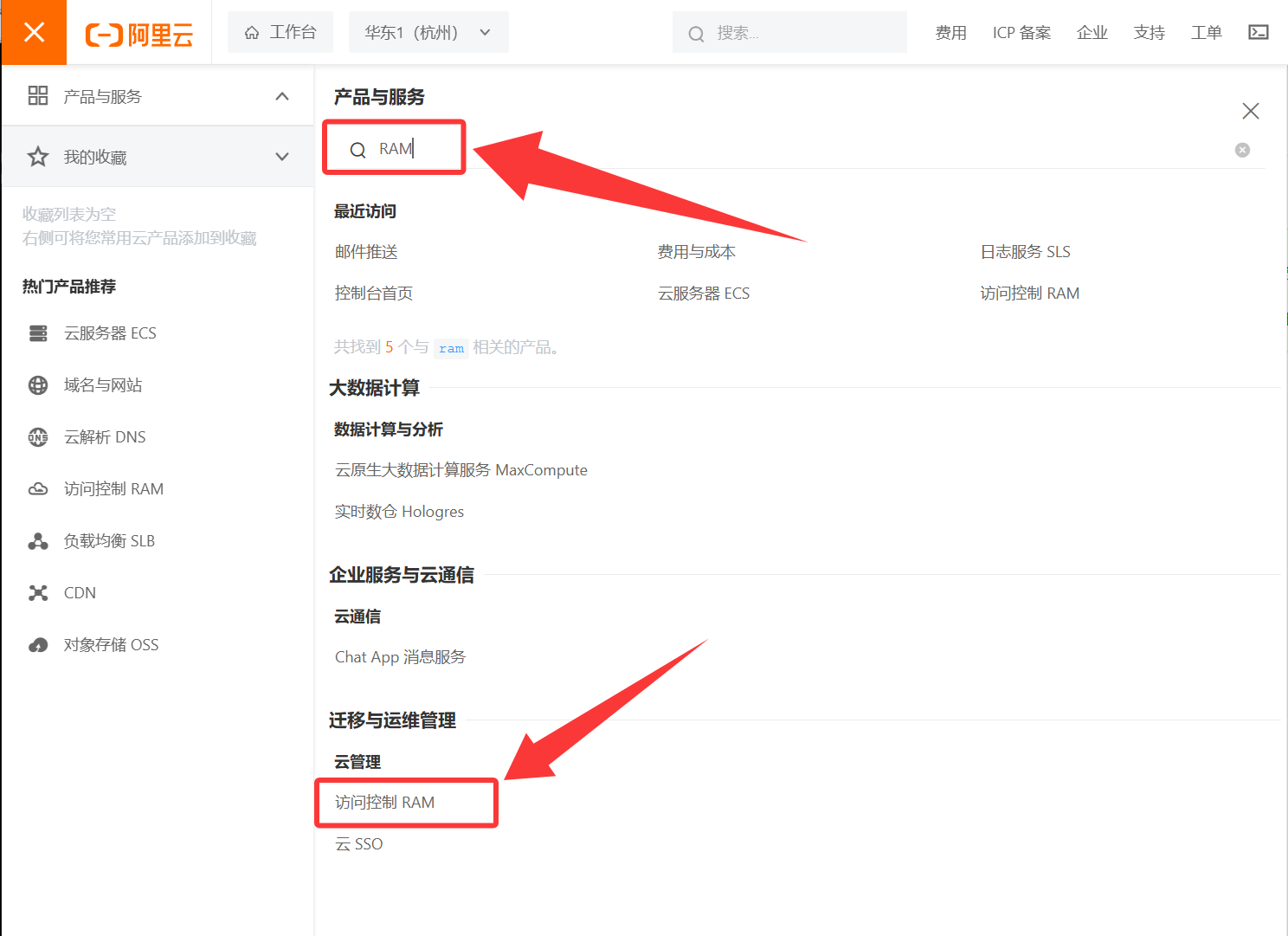Open 云 SSO product link
This screenshot has height=936, width=1288.
(x=359, y=844)
